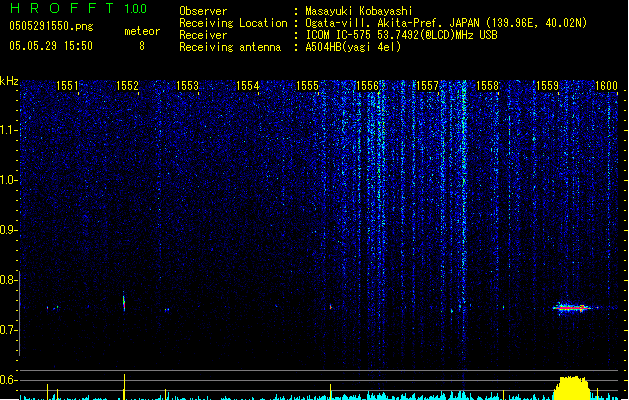Click the Receiving Location label

click(233, 23)
